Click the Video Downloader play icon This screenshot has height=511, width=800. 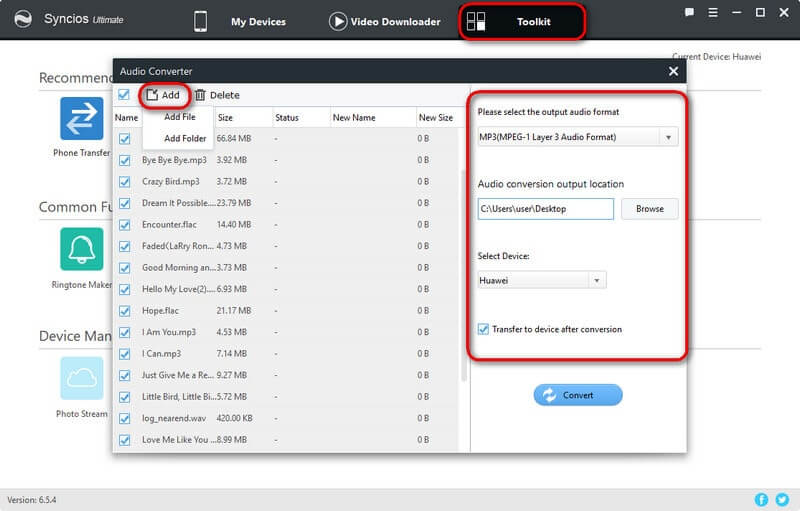tap(338, 21)
